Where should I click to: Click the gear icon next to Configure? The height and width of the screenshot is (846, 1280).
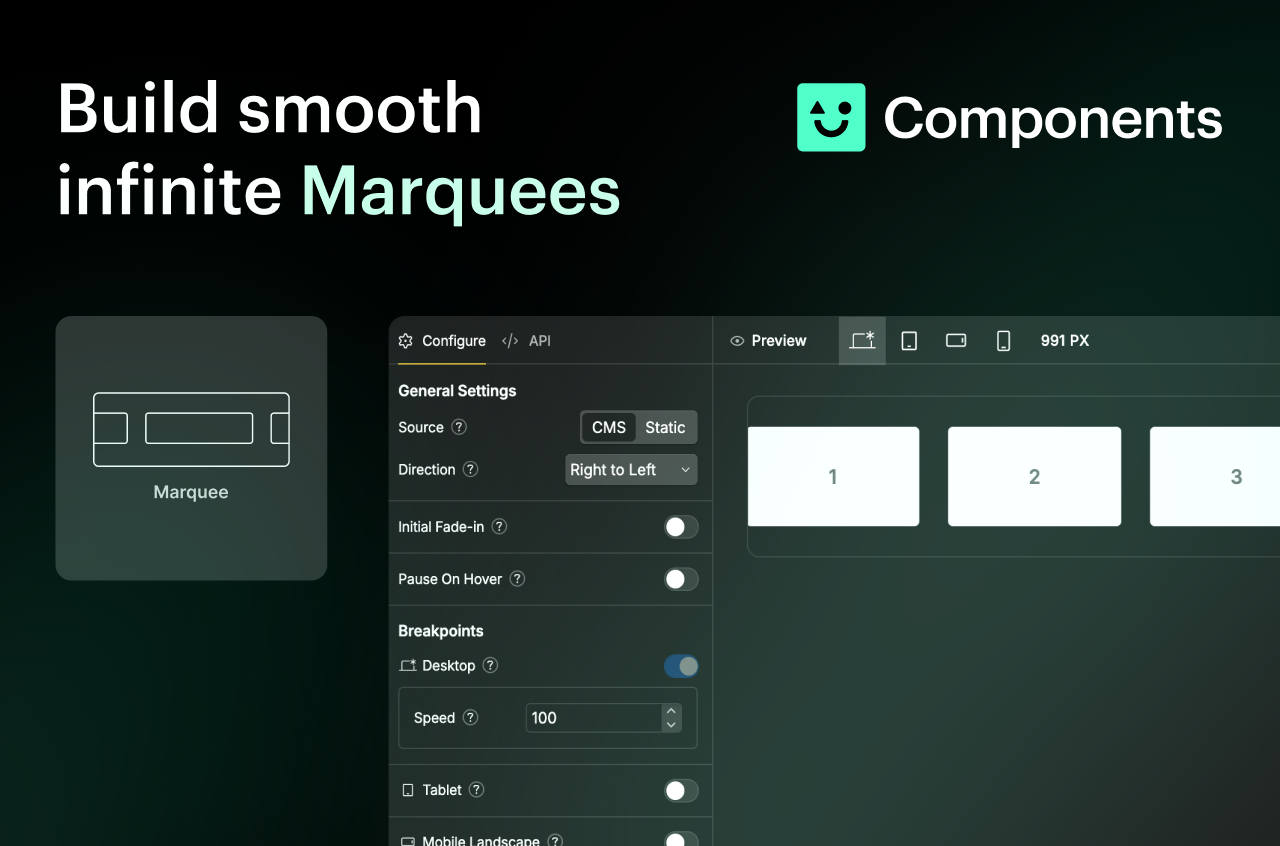click(x=406, y=340)
